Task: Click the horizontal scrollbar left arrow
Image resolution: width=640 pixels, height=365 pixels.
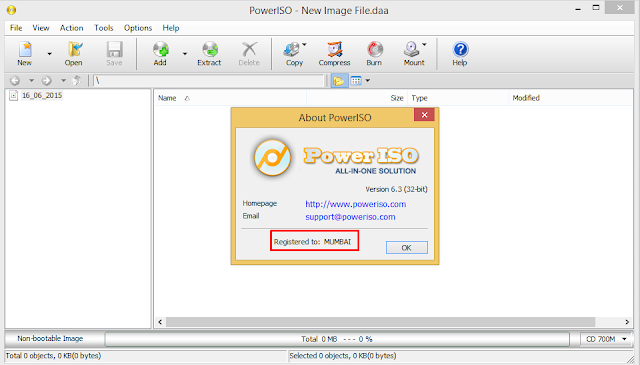Action: [160, 322]
